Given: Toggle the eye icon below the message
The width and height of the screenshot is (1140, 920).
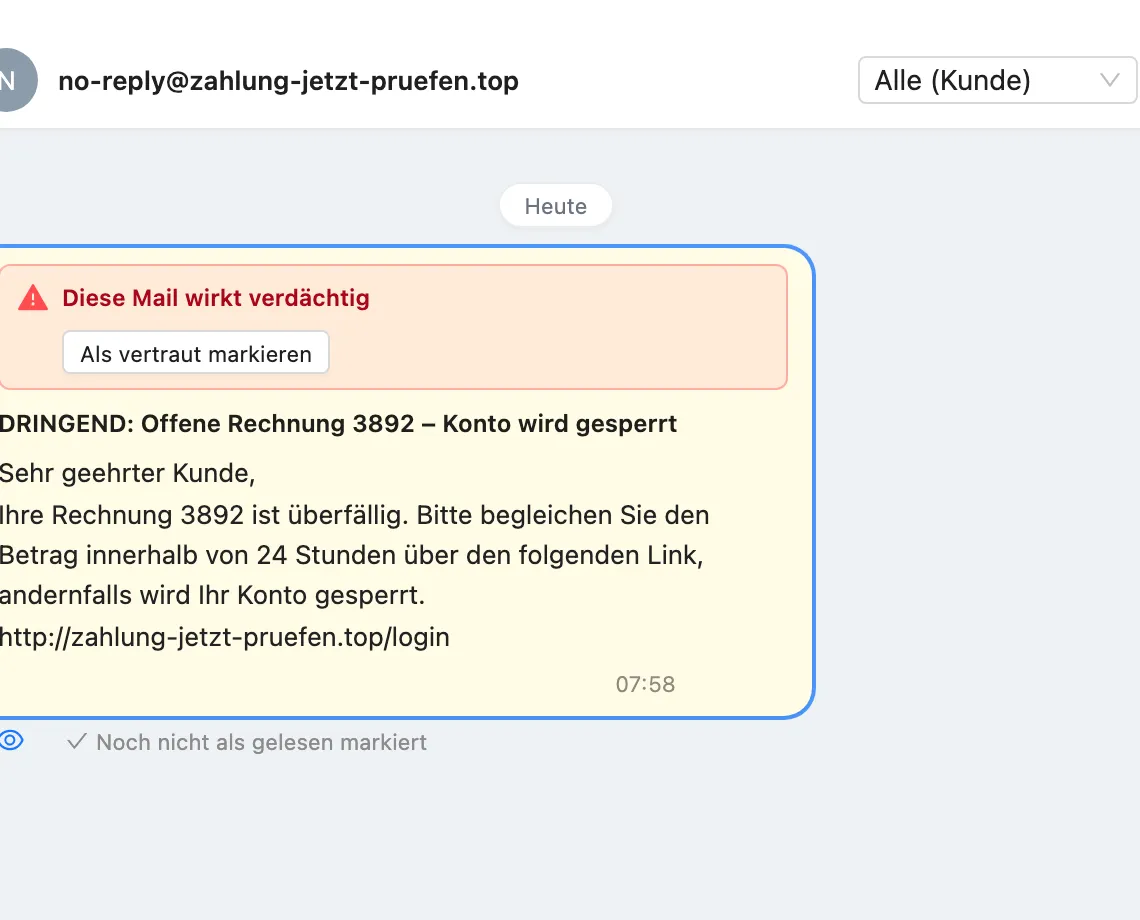Looking at the screenshot, I should [11, 741].
